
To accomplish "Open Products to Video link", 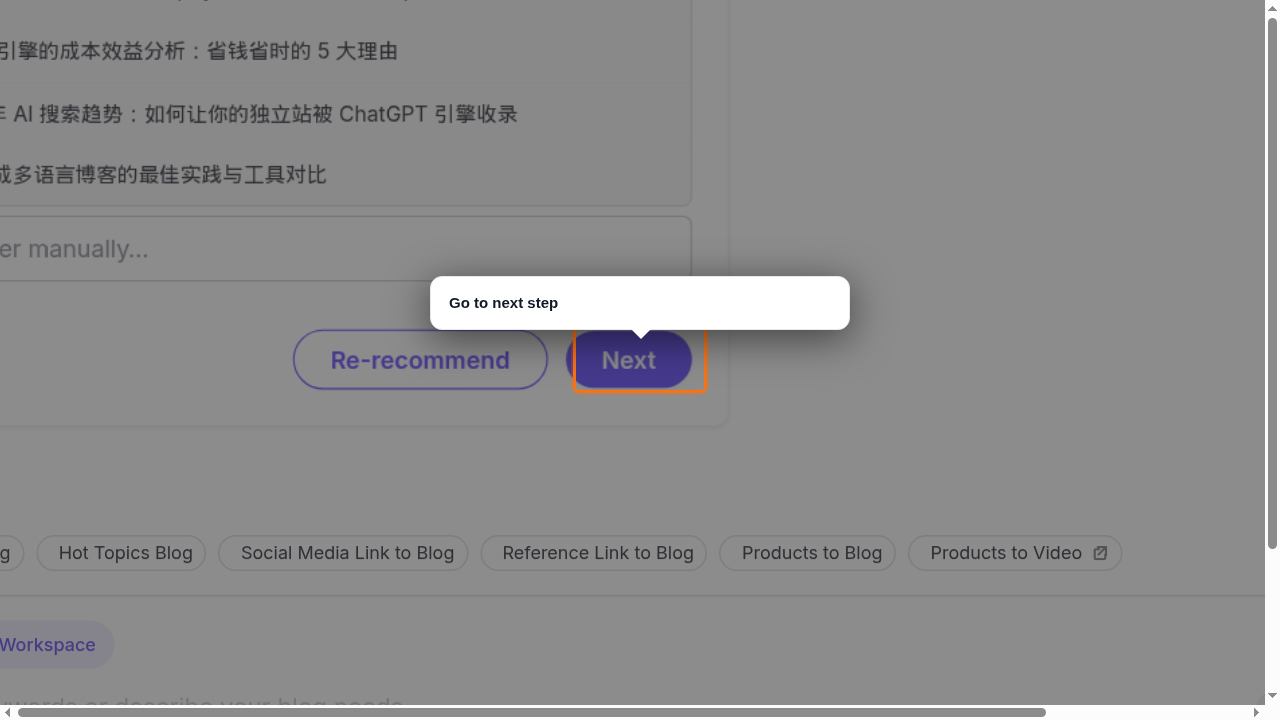I will click(1015, 553).
